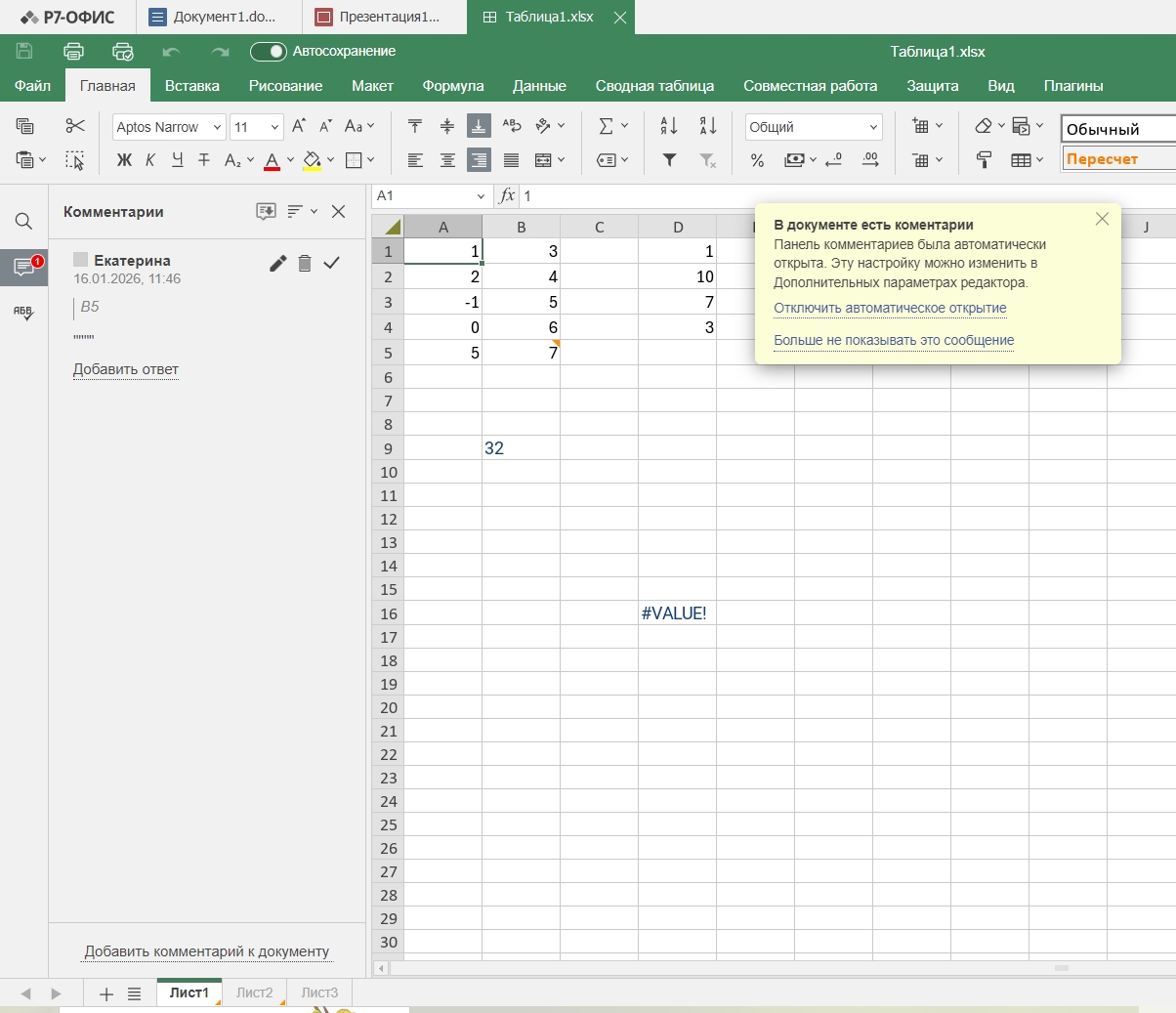Viewport: 1176px width, 1013px height.
Task: Click the filter funnel icon
Action: (x=670, y=160)
